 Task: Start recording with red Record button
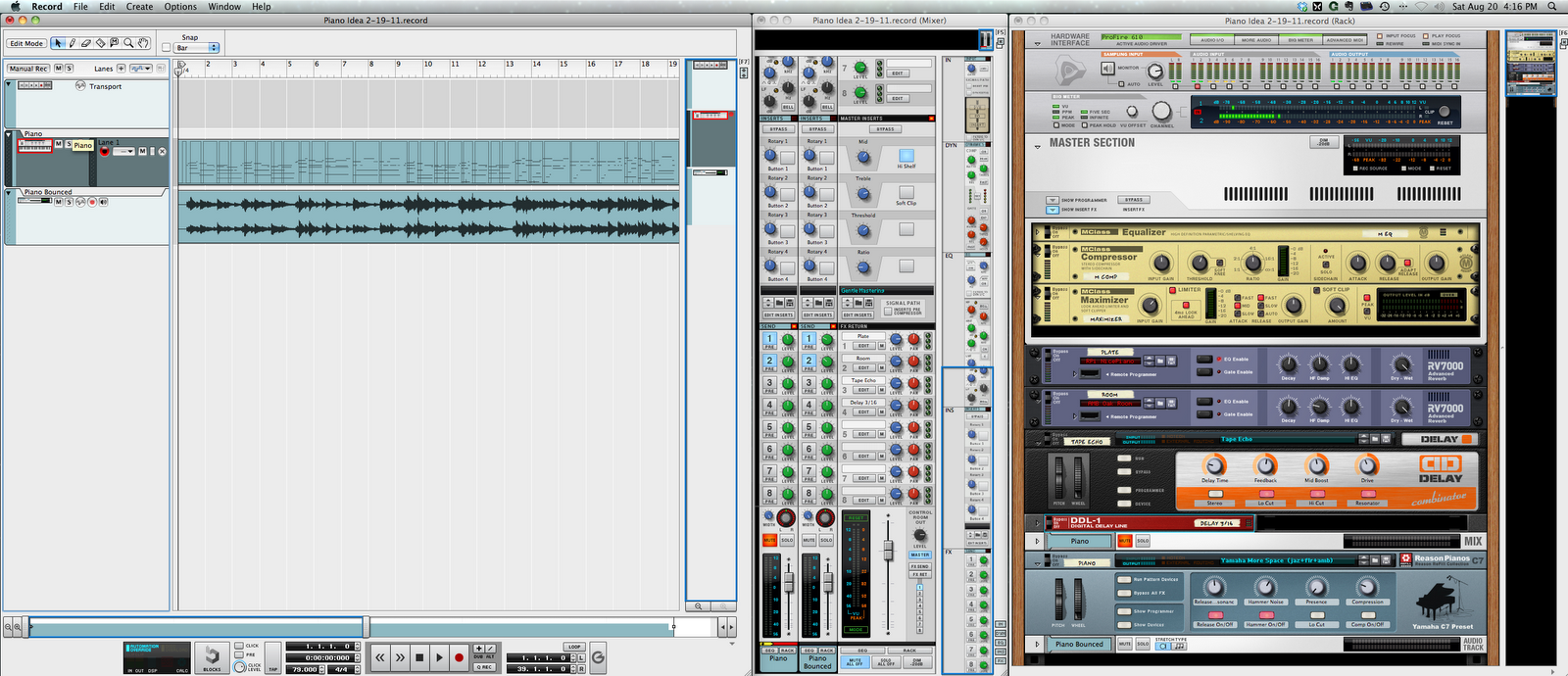459,657
